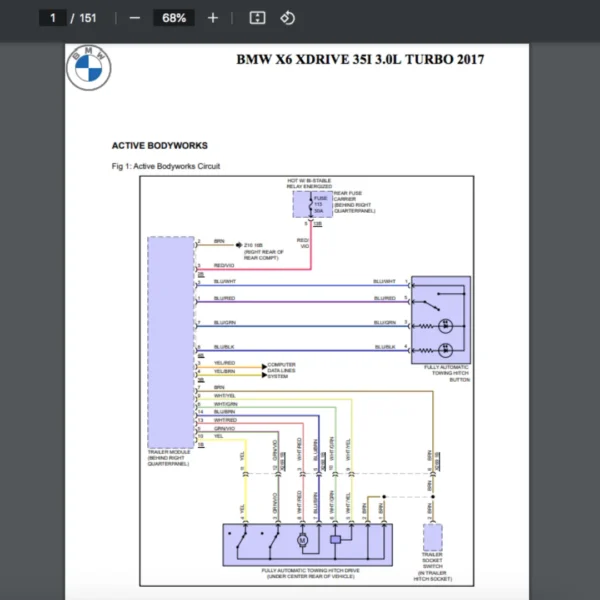Click the zoom out minus button
The width and height of the screenshot is (600, 600).
[135, 18]
